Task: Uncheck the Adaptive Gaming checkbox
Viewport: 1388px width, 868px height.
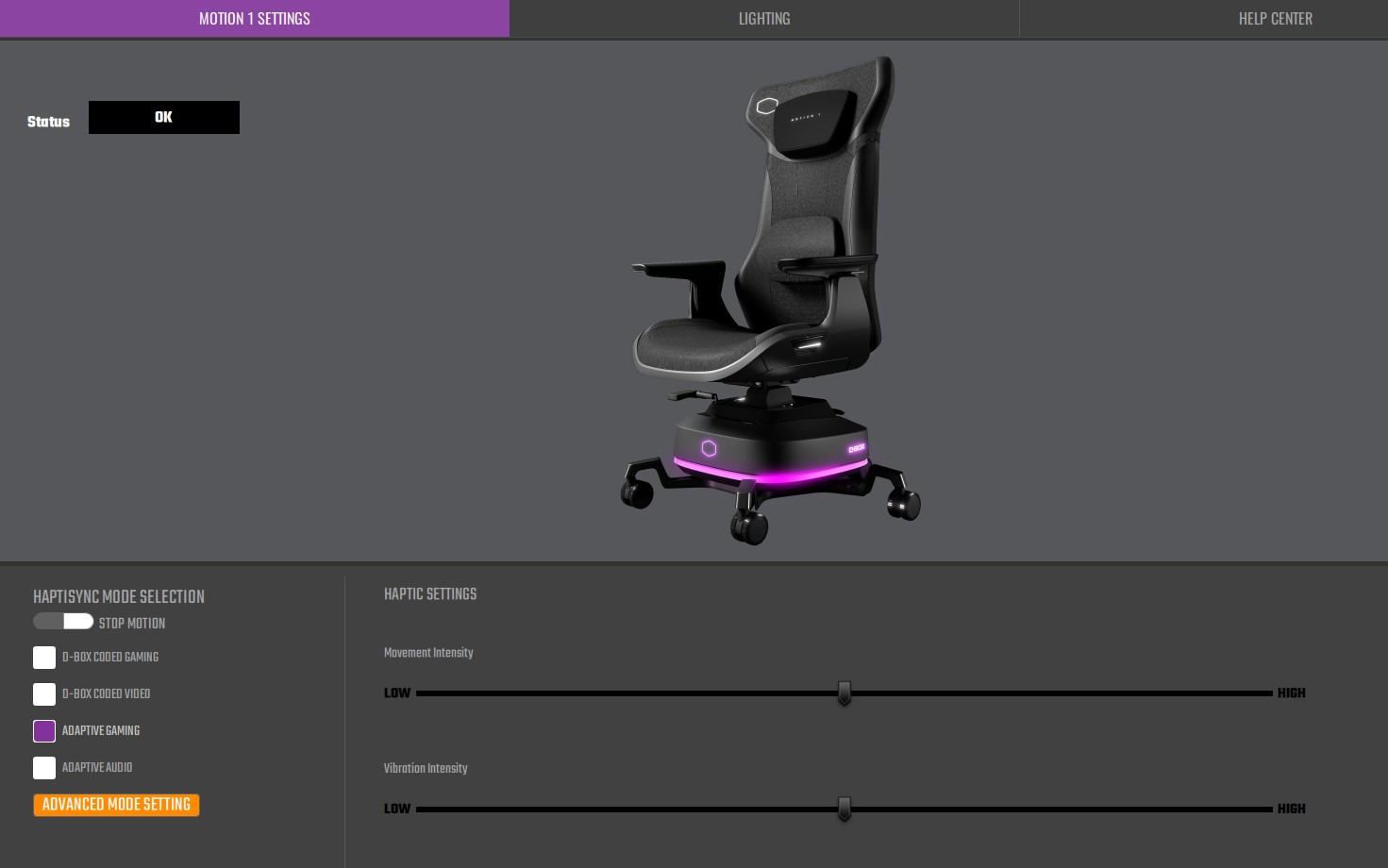Action: coord(44,731)
